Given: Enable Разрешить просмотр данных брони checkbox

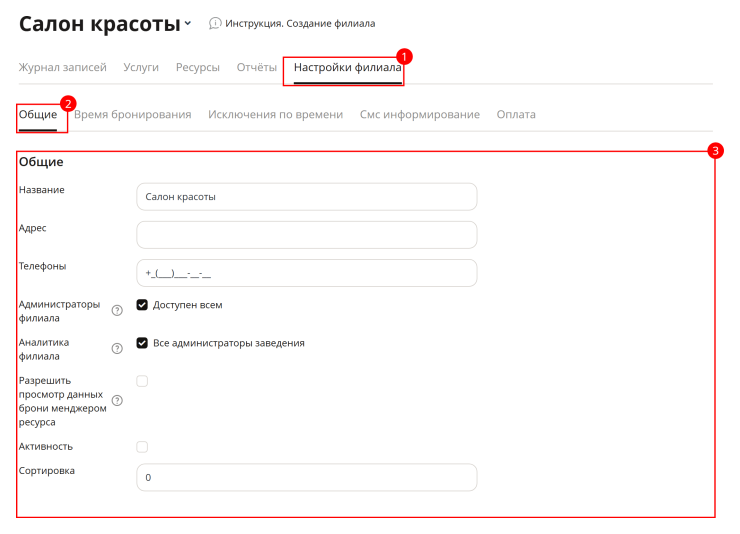Looking at the screenshot, I should click(x=142, y=381).
